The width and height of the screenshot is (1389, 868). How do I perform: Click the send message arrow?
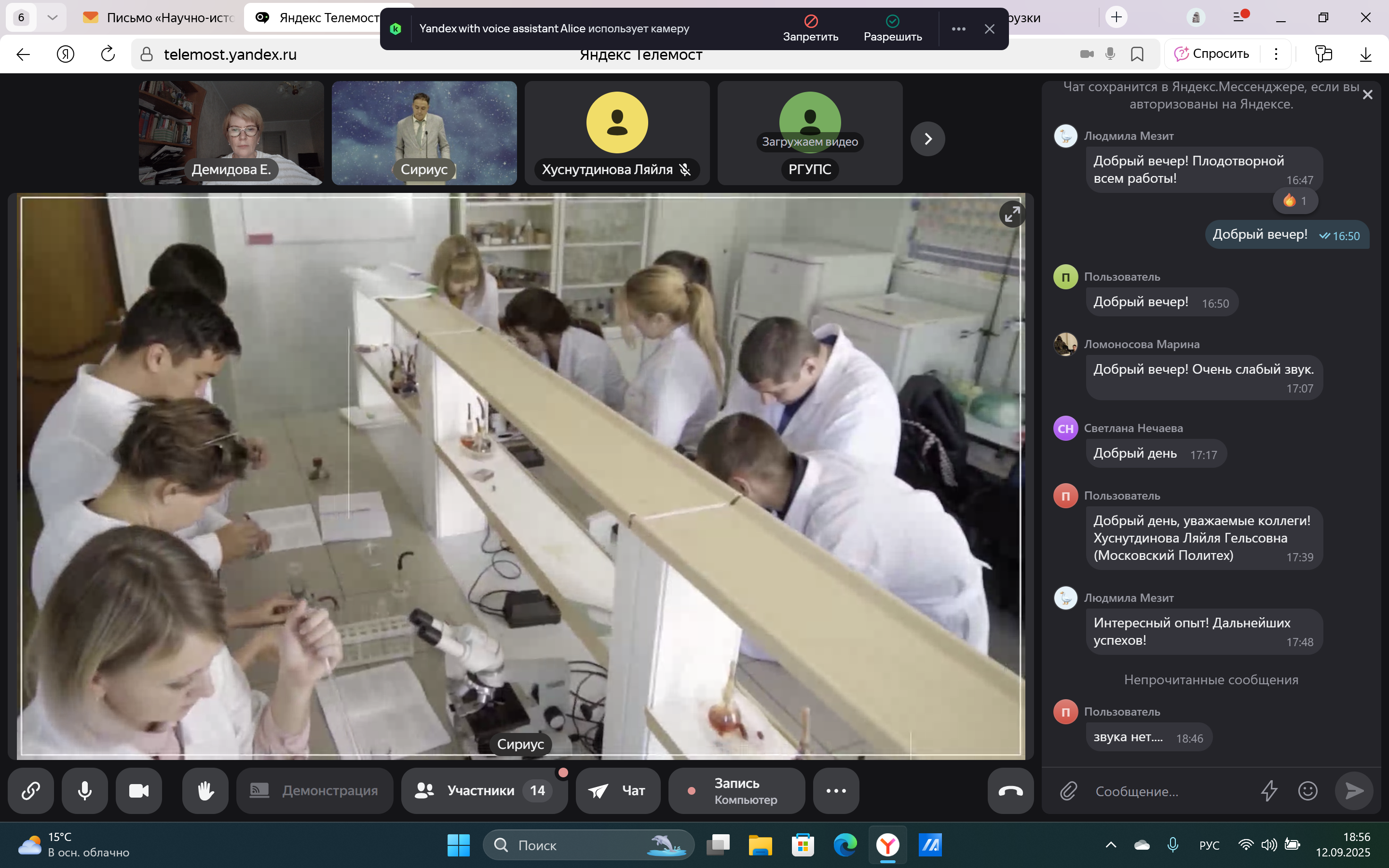[1354, 791]
